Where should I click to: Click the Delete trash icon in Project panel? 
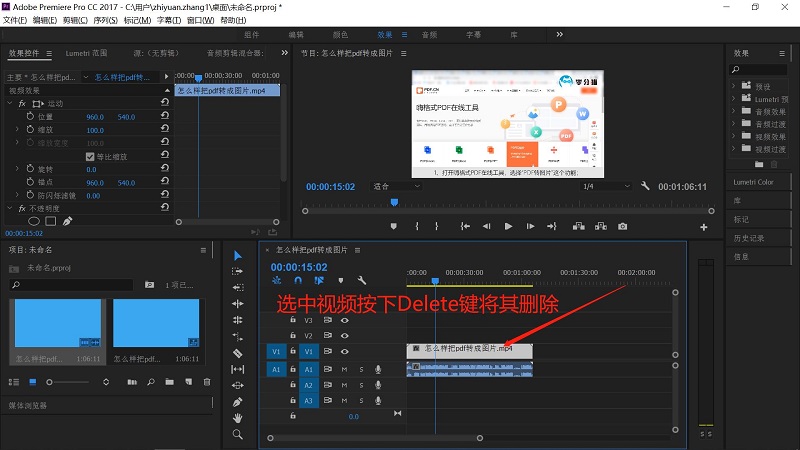[x=207, y=382]
